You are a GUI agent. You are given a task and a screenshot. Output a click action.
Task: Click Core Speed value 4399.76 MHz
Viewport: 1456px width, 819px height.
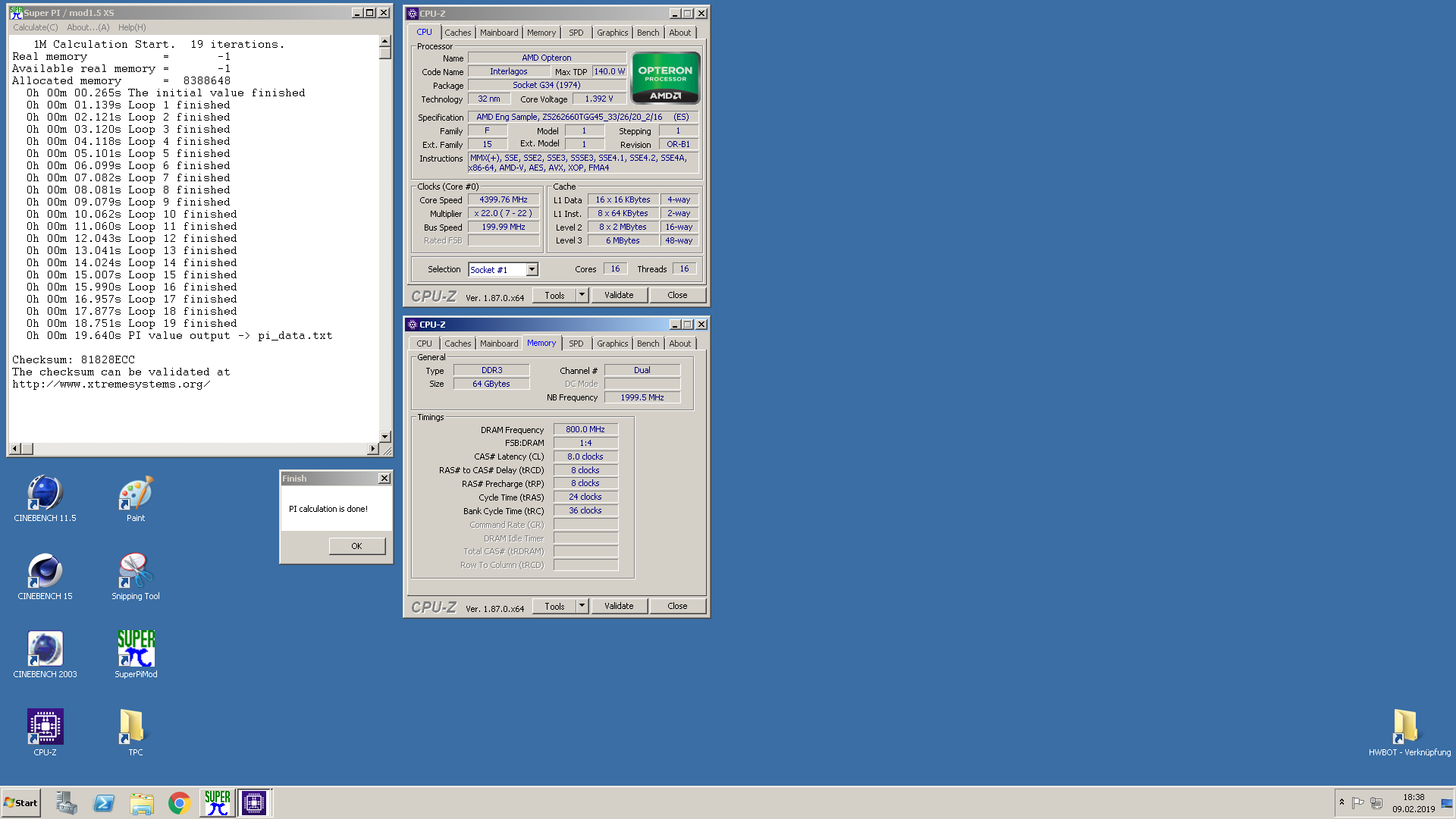(503, 200)
